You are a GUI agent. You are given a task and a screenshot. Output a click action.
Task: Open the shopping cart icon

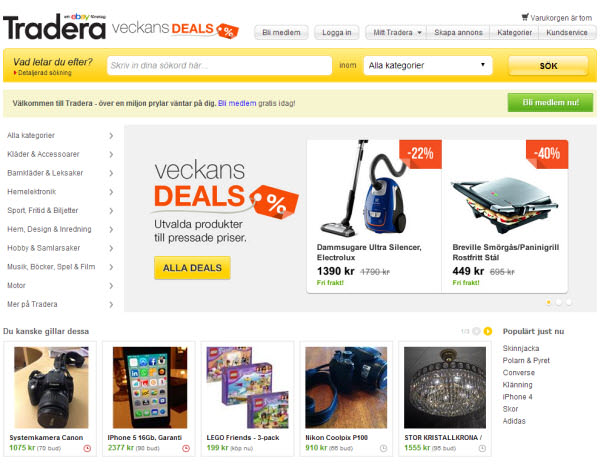pyautogui.click(x=525, y=17)
